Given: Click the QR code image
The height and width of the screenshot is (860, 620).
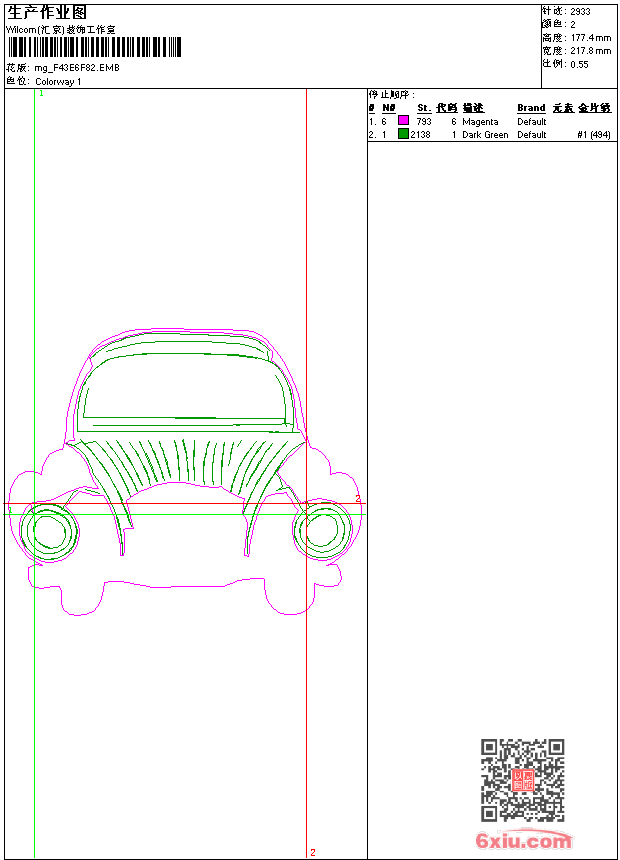Looking at the screenshot, I should [x=522, y=780].
